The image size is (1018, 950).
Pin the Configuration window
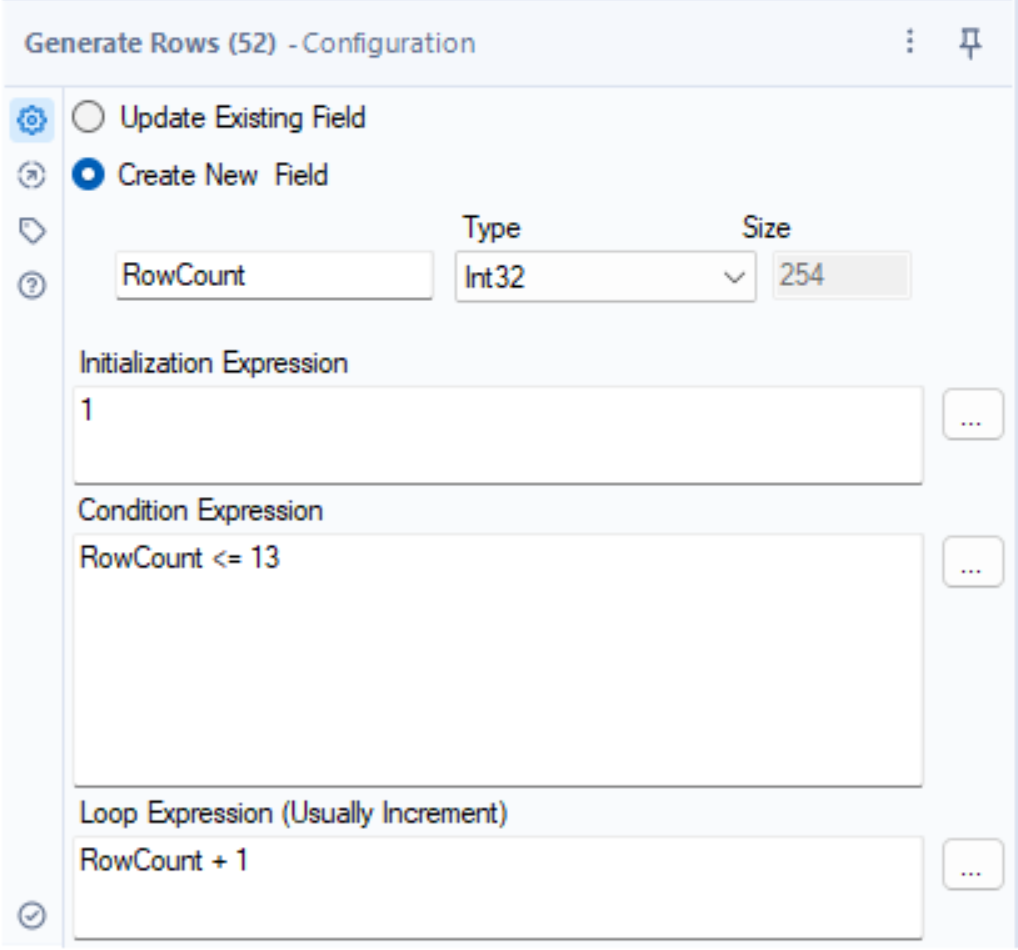tap(969, 43)
